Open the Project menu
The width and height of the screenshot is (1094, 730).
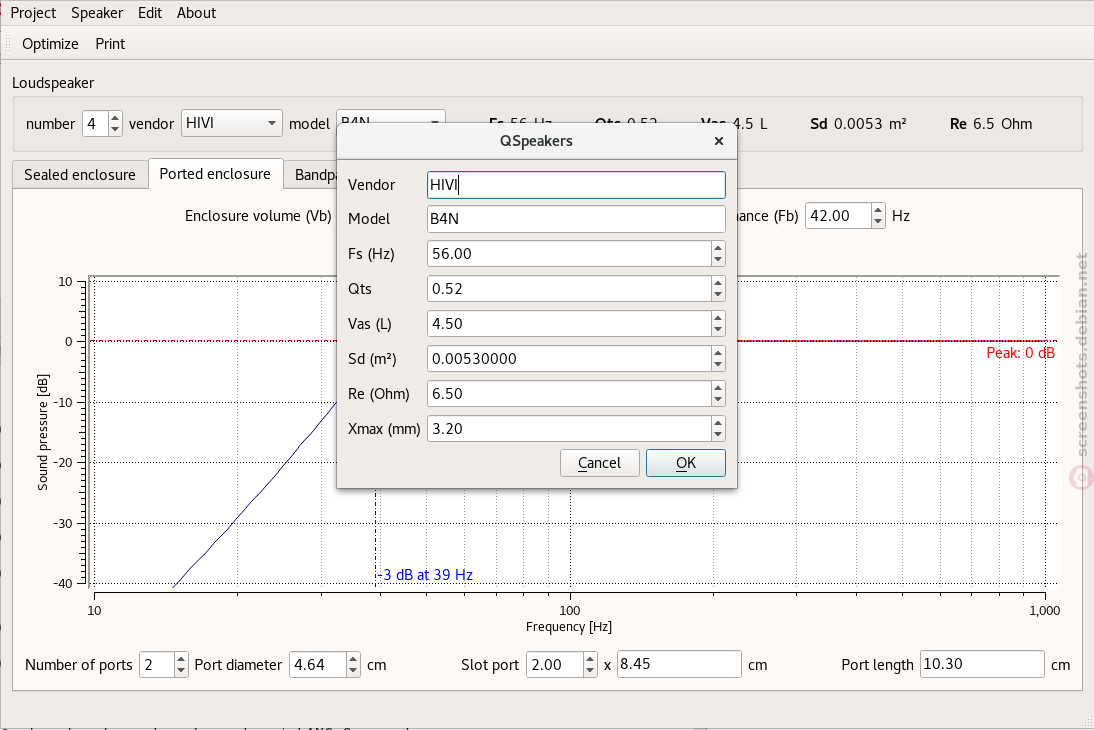33,13
